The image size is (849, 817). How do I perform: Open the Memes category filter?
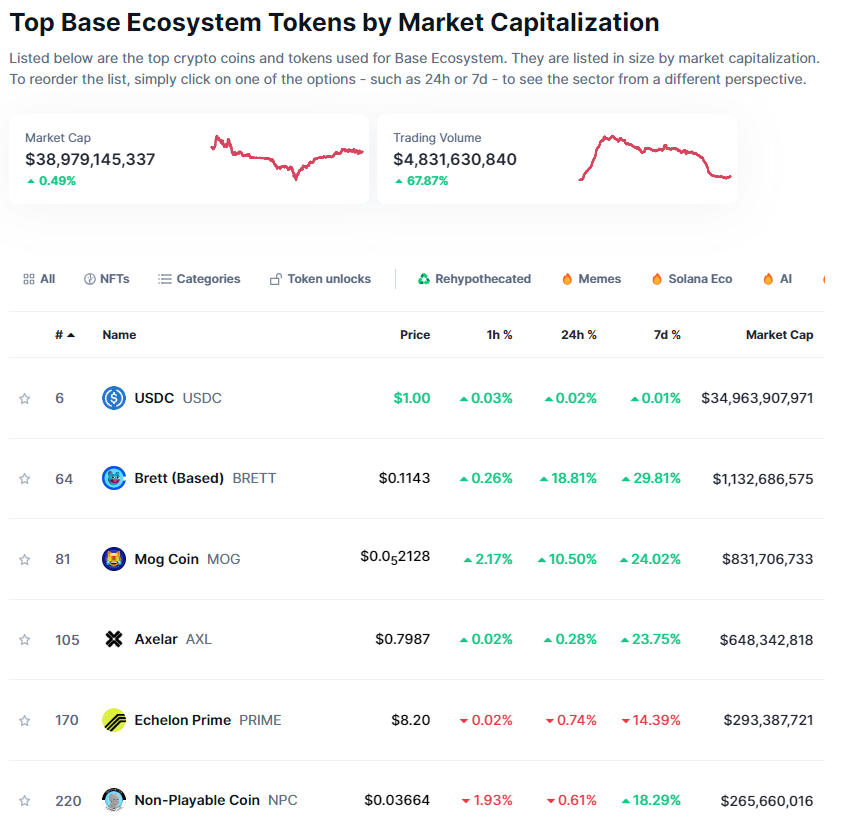pyautogui.click(x=591, y=279)
